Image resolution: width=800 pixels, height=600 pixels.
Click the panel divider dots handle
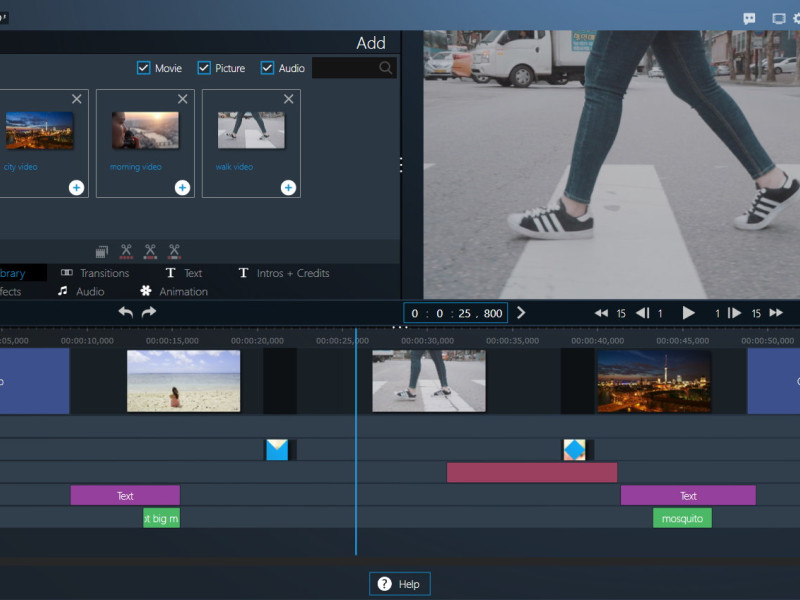click(401, 165)
